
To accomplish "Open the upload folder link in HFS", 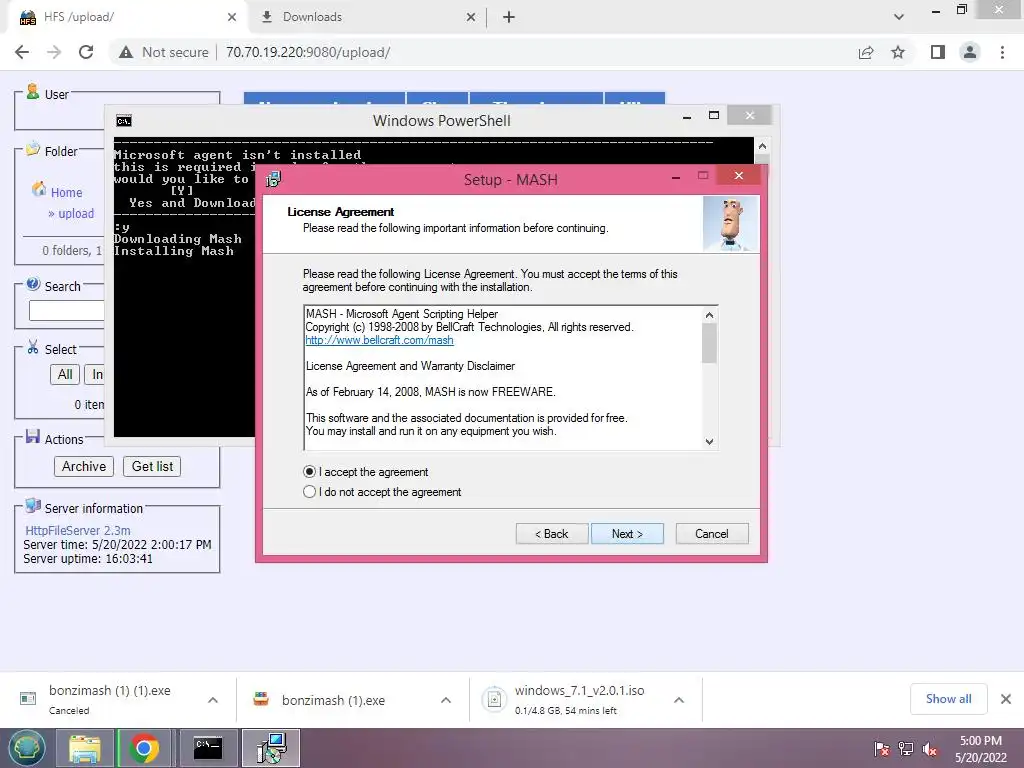I will 76,214.
